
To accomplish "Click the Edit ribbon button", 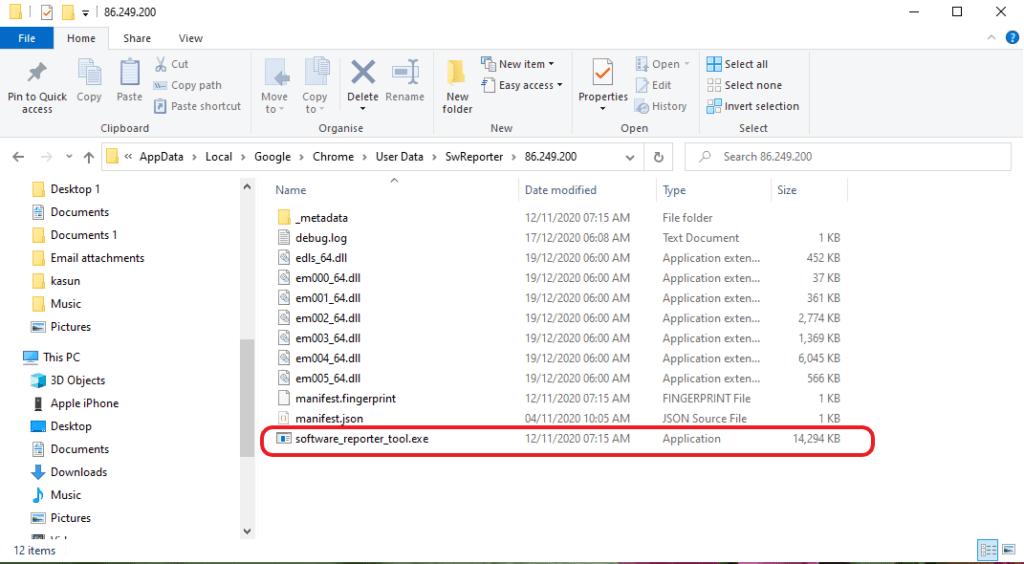I will [654, 85].
